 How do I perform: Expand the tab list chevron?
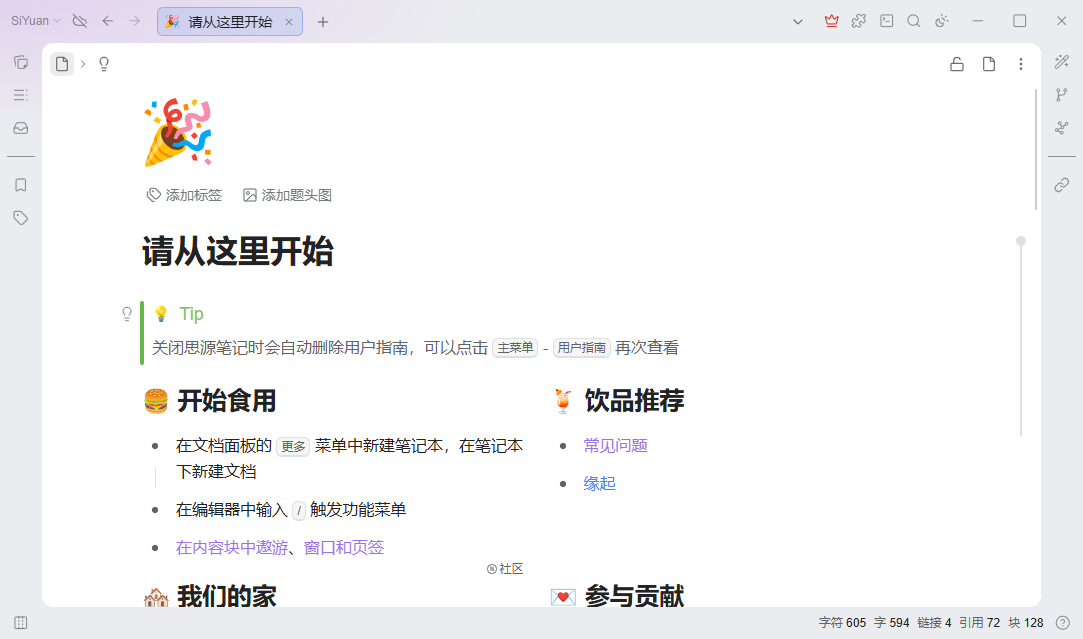pos(798,21)
